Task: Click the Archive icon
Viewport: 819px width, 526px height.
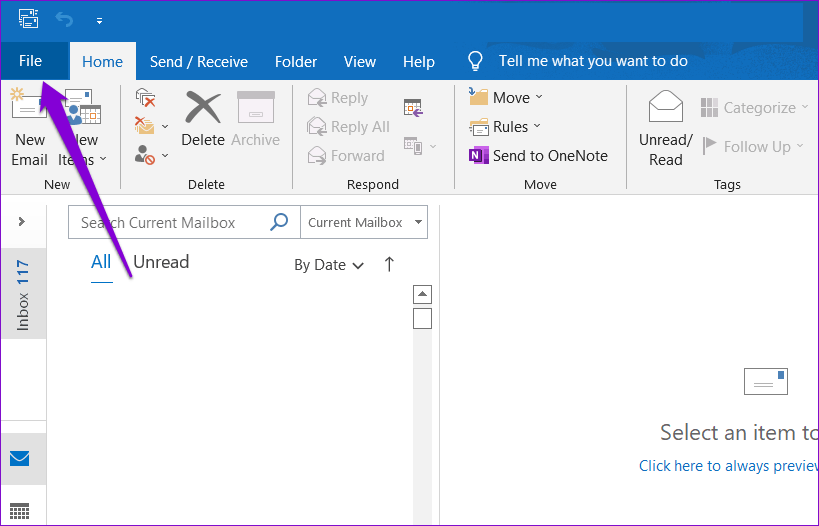Action: [x=255, y=108]
